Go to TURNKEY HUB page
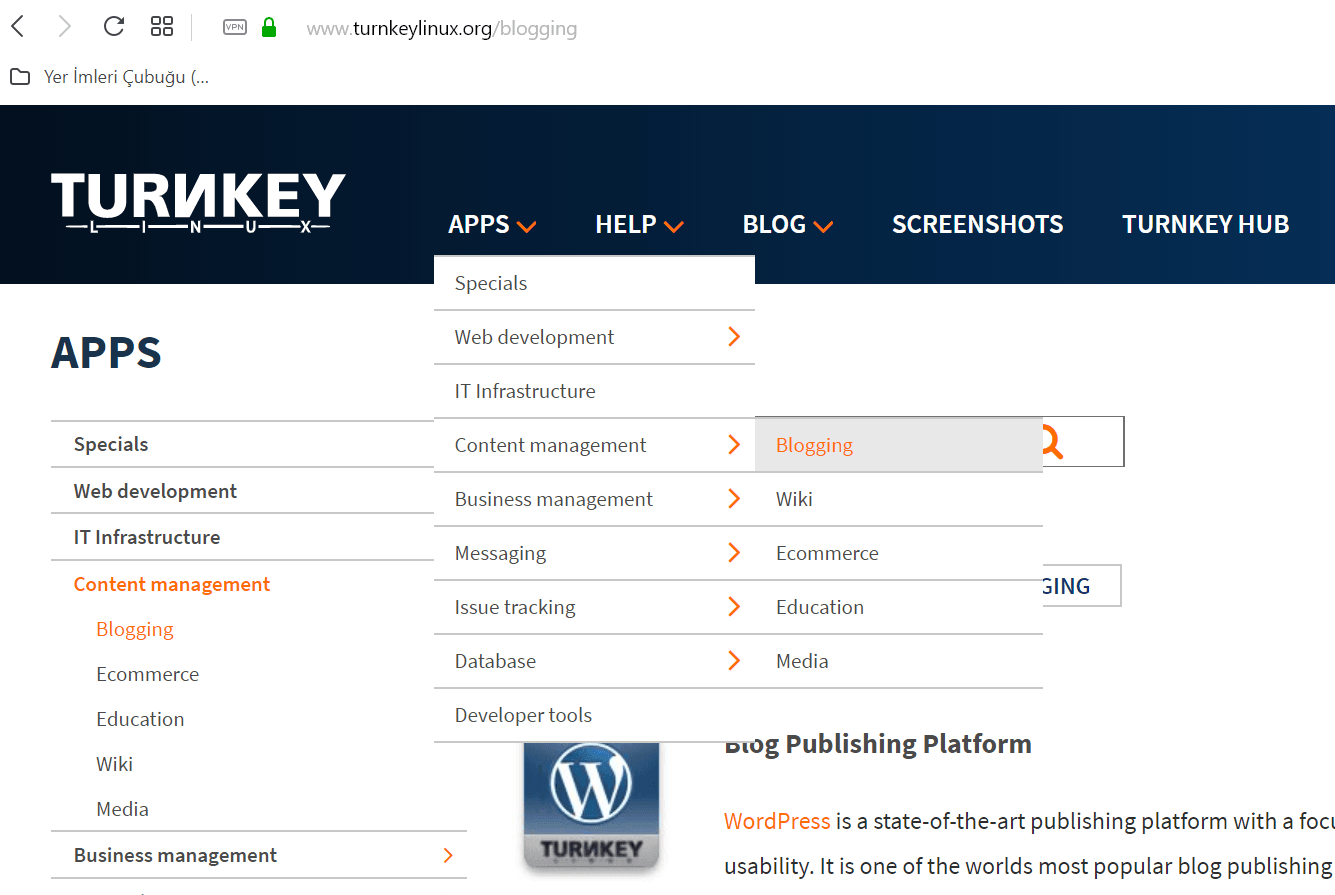The image size is (1335, 895). pos(1205,225)
